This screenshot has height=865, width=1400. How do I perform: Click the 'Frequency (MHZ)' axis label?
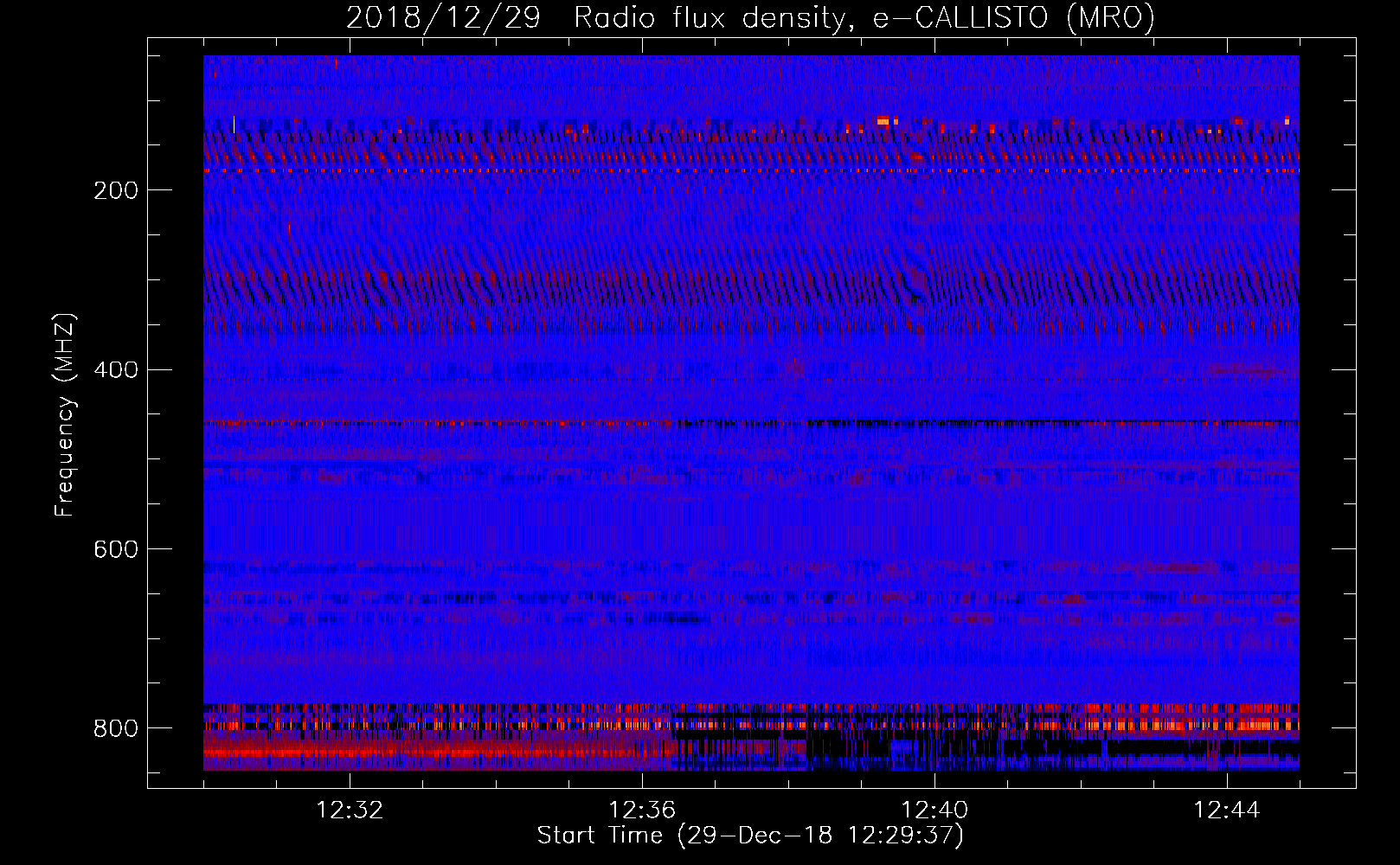tap(65, 414)
